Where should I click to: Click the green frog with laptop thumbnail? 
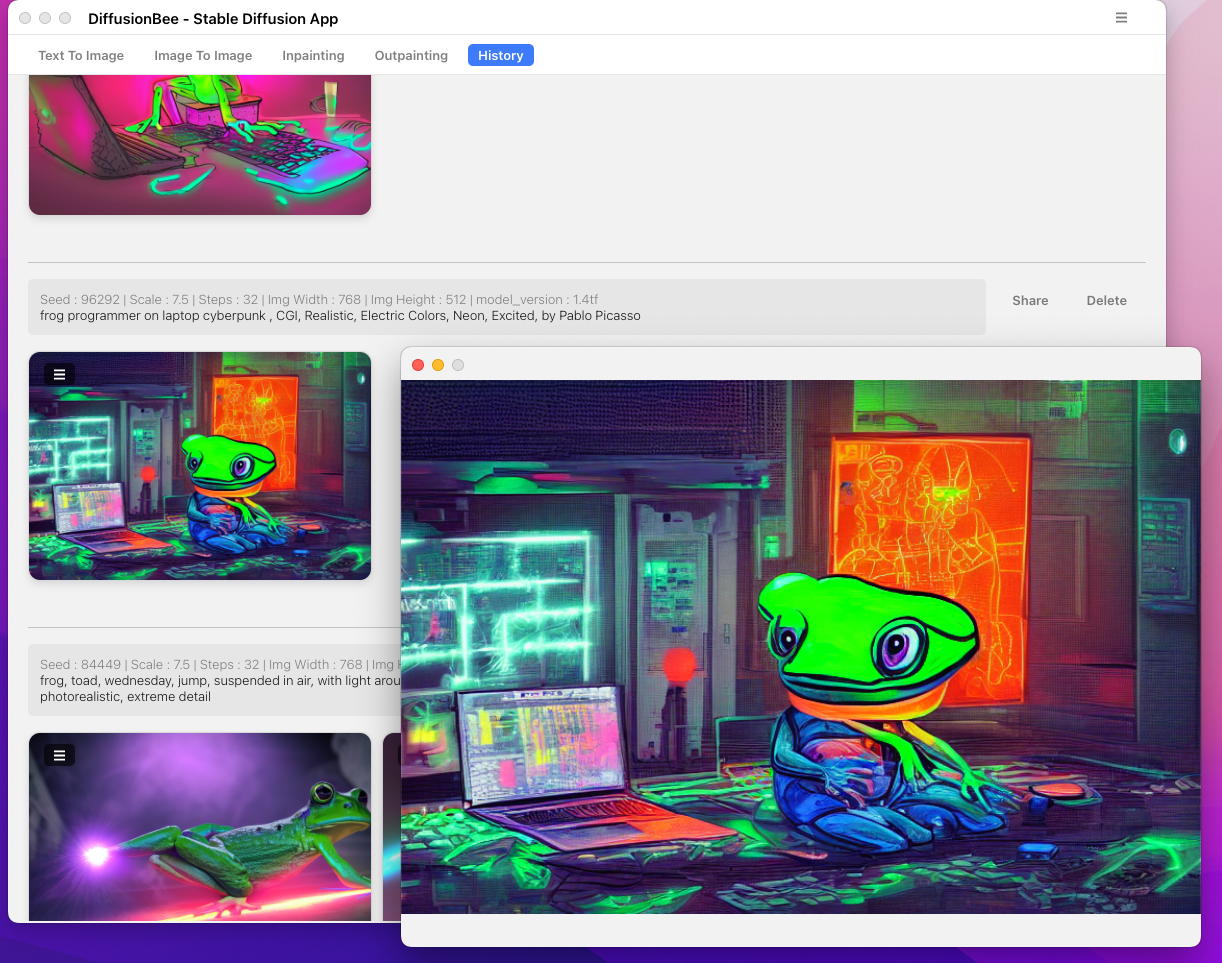click(200, 480)
